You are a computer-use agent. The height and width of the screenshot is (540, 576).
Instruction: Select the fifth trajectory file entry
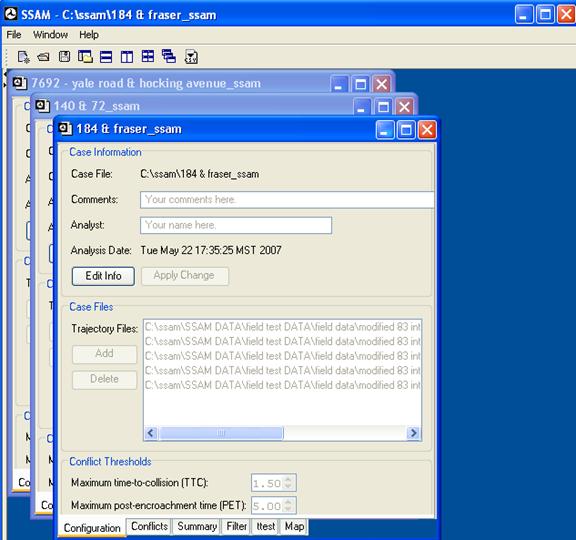pos(282,385)
